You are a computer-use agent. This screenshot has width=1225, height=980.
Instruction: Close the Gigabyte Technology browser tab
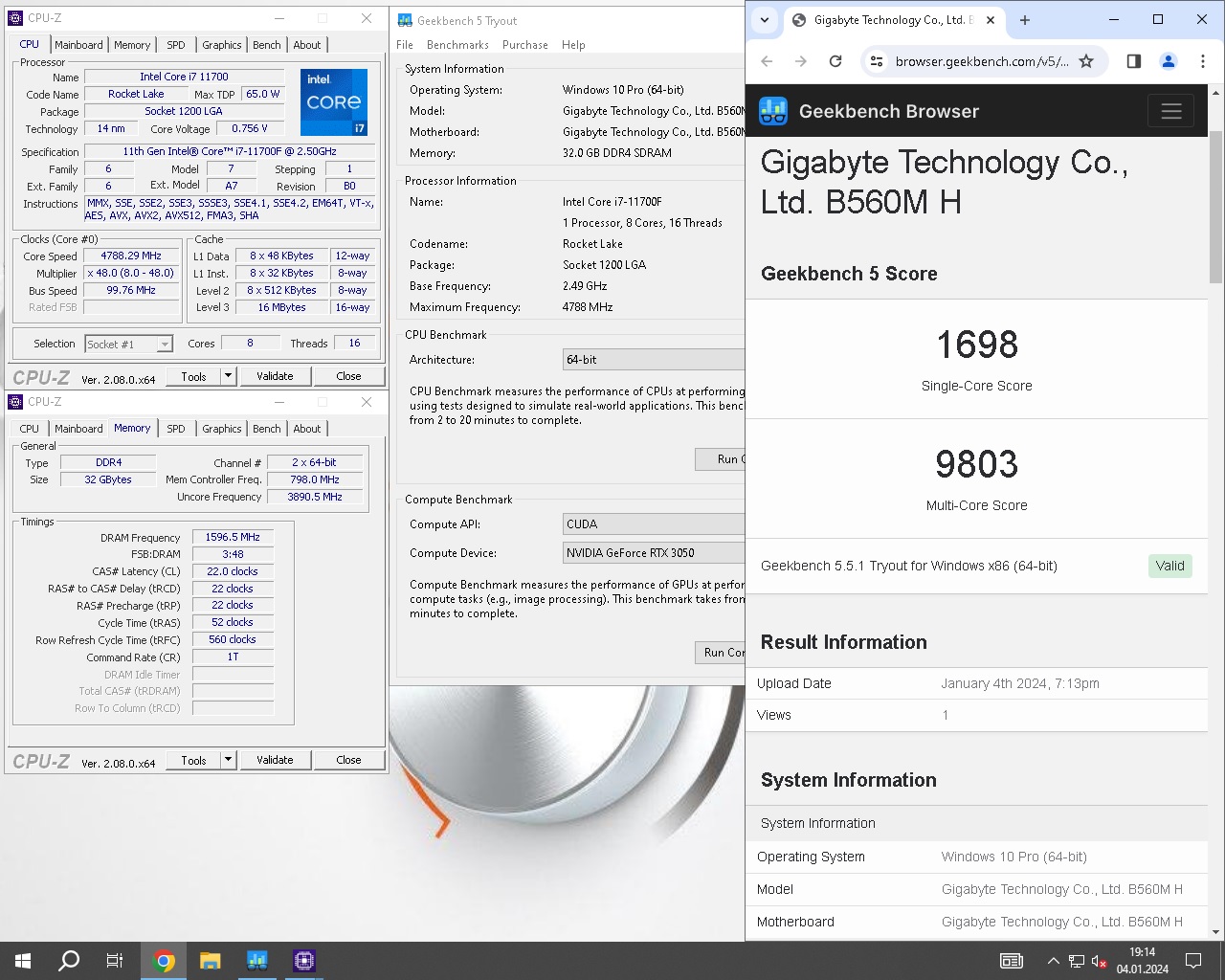[991, 20]
